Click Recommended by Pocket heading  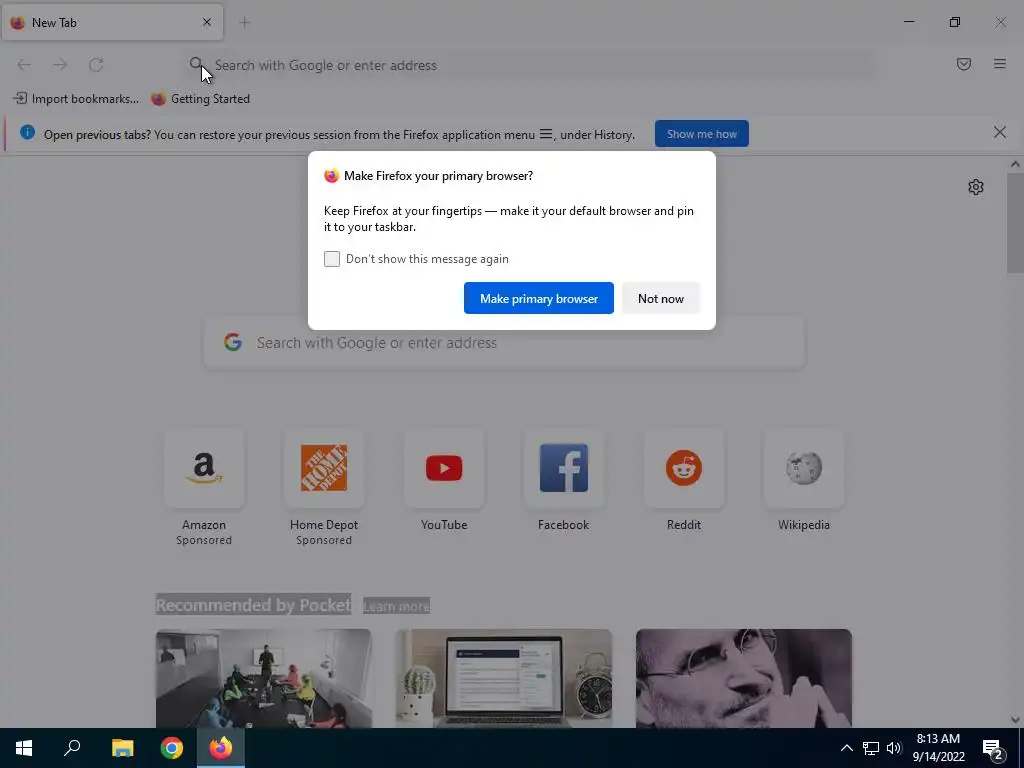click(253, 605)
